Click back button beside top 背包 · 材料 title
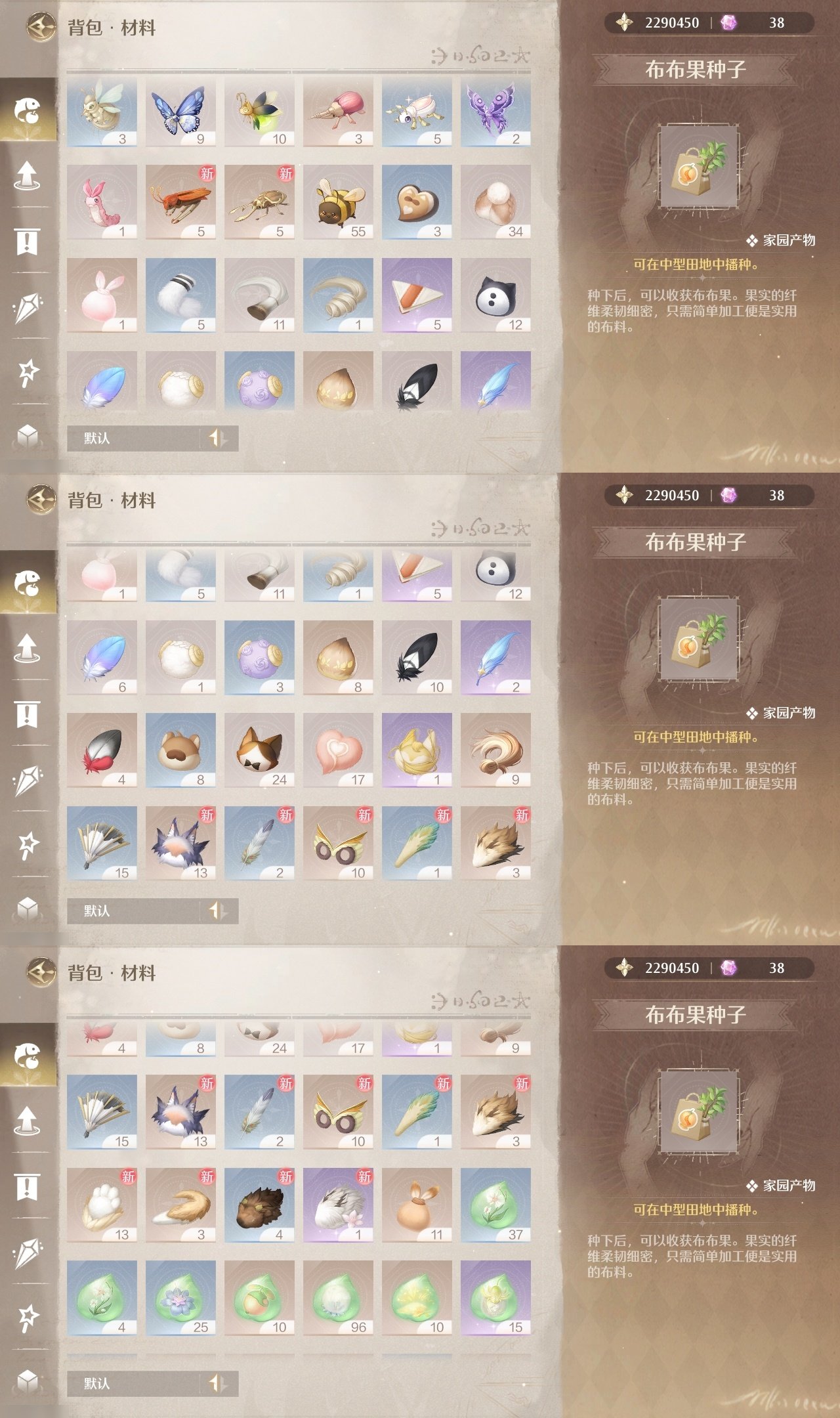This screenshot has width=840, height=1418. [41, 28]
